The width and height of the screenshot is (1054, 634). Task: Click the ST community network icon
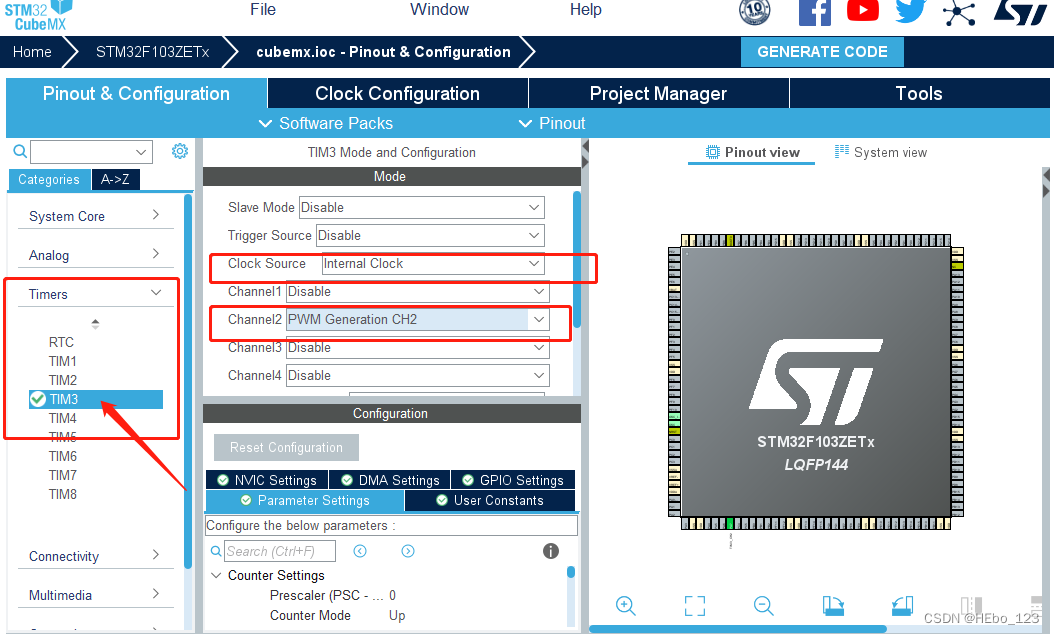point(959,13)
